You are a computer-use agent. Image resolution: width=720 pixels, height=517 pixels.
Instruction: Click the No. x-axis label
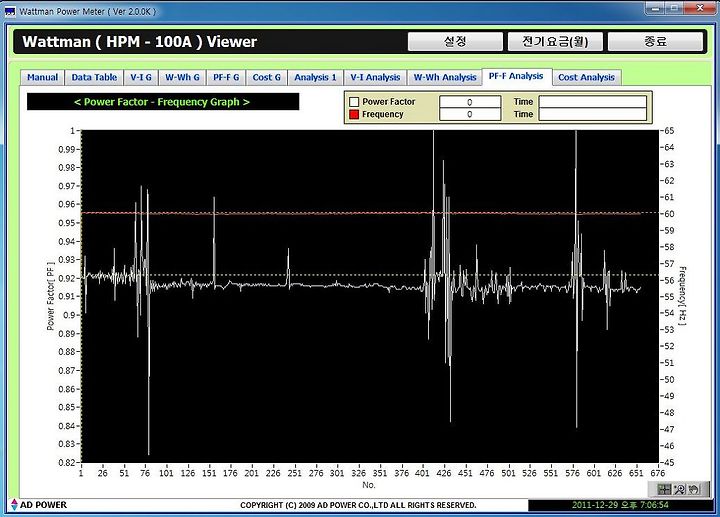[369, 485]
